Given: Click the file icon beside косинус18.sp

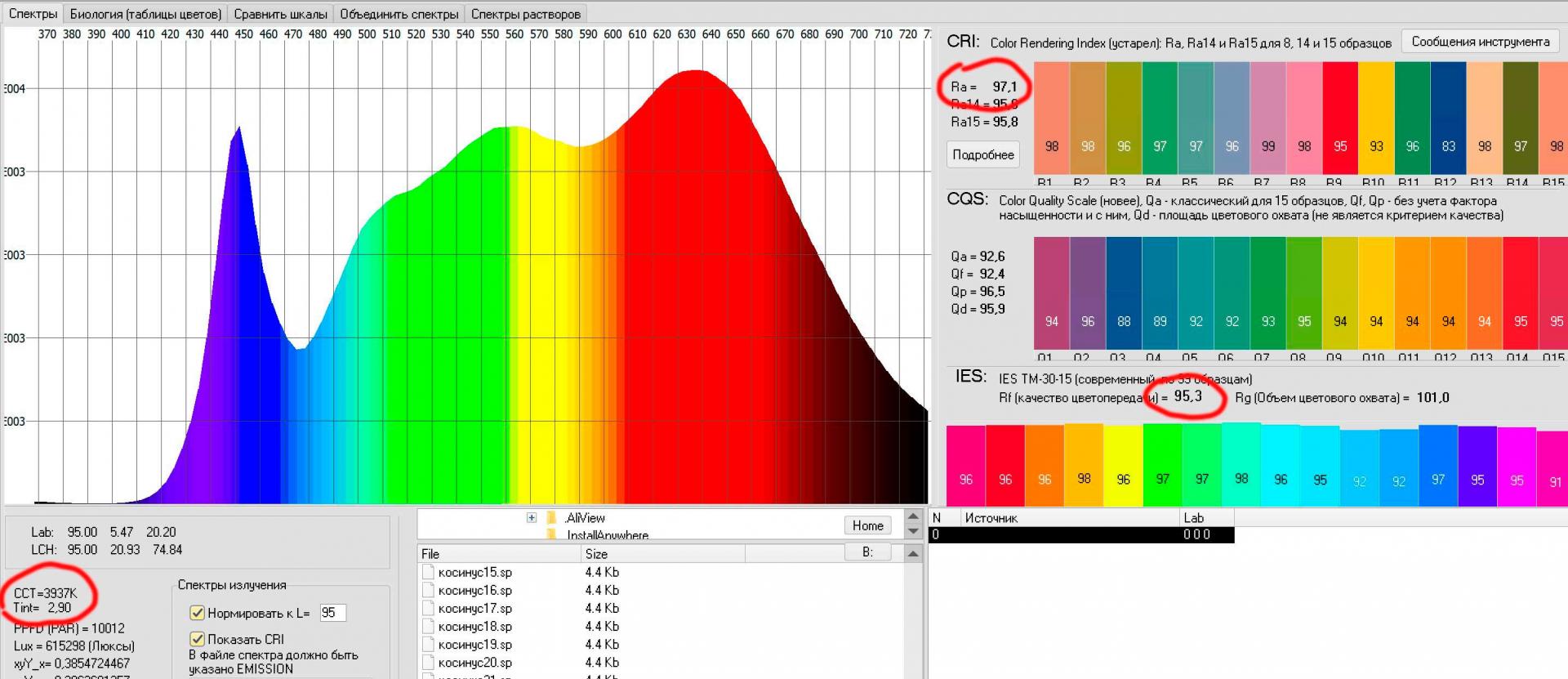Looking at the screenshot, I should [428, 626].
